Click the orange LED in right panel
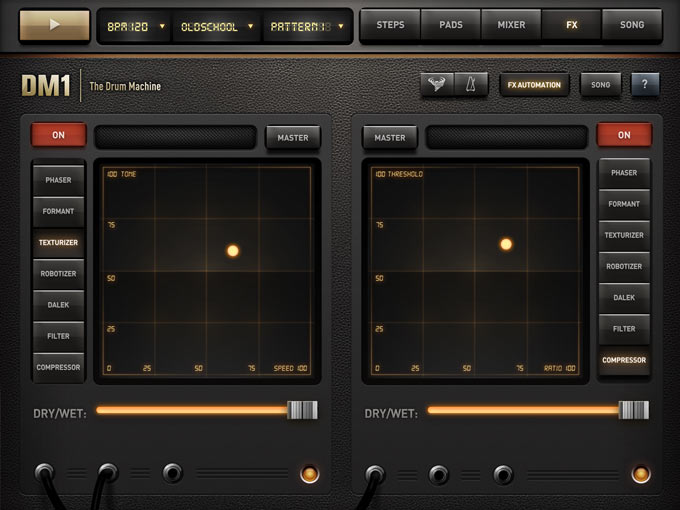680x510 pixels. tap(641, 474)
